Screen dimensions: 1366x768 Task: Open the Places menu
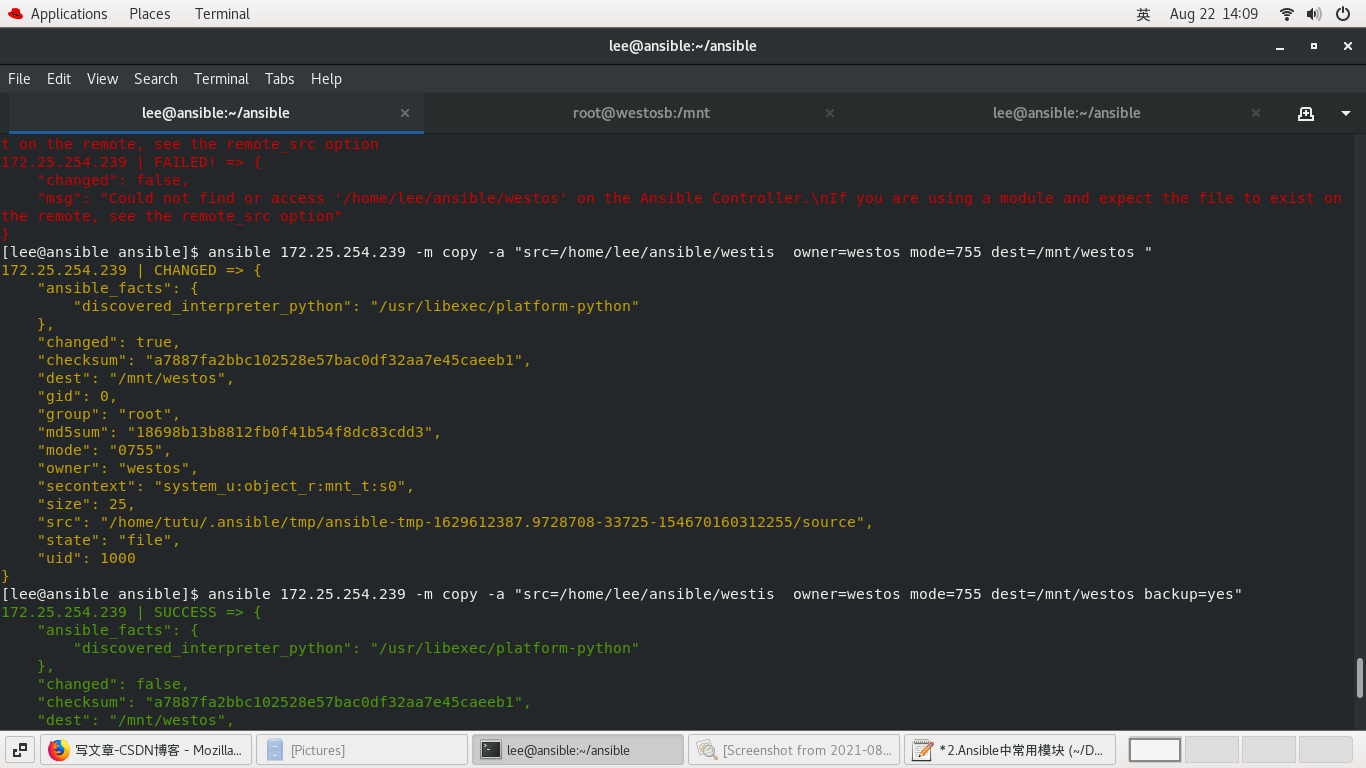point(150,14)
